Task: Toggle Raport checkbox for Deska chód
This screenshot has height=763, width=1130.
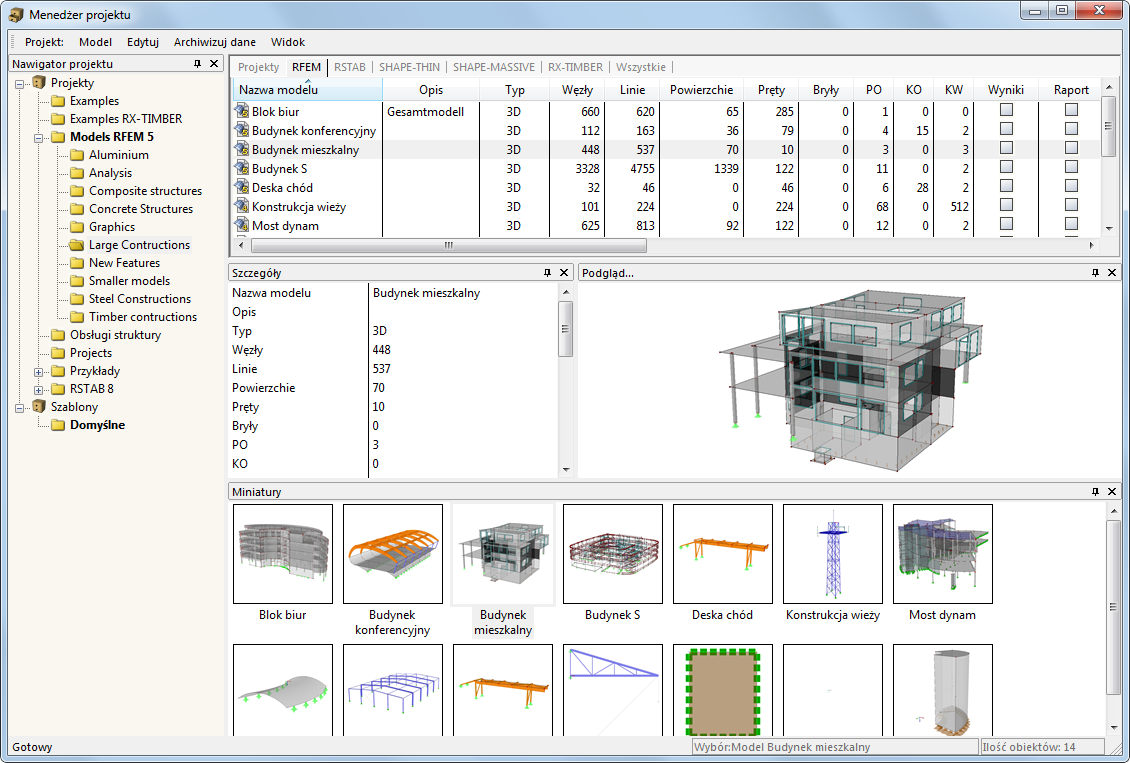Action: [x=1072, y=185]
